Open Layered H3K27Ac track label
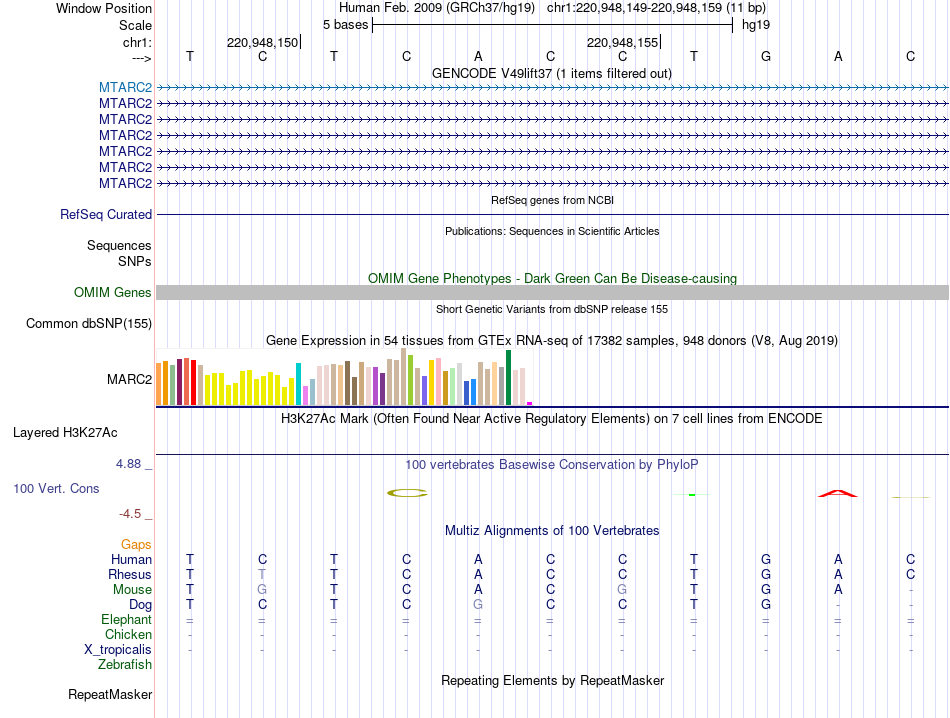The width and height of the screenshot is (950, 718). (65, 433)
